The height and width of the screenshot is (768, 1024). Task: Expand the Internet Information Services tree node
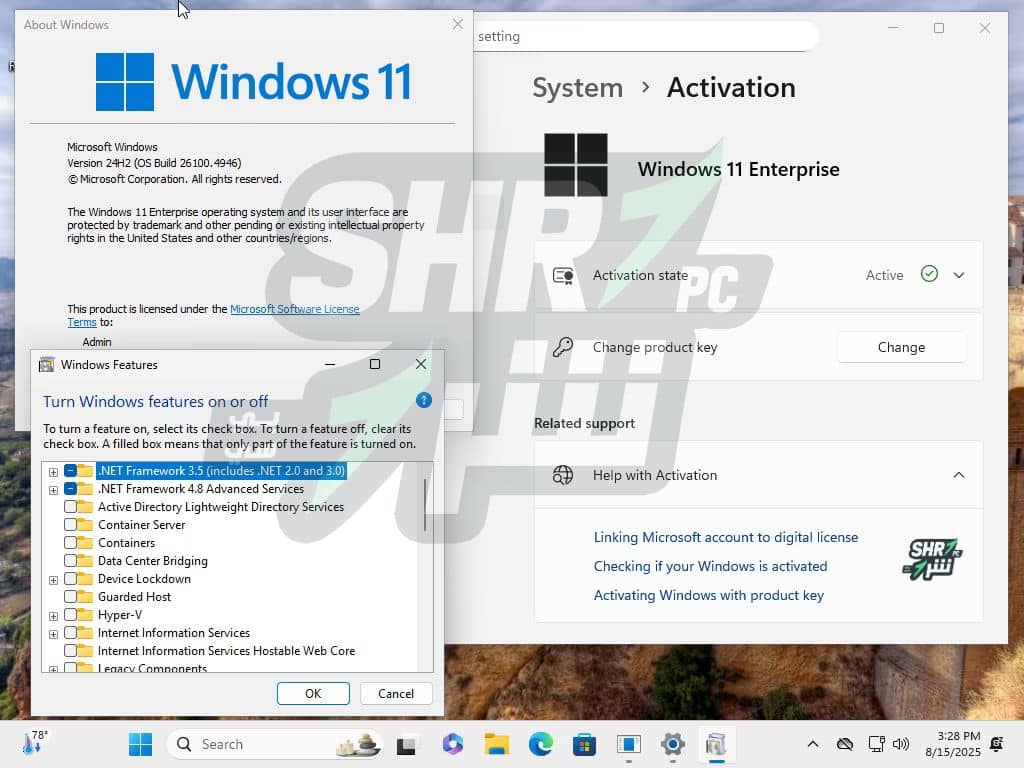click(x=54, y=634)
